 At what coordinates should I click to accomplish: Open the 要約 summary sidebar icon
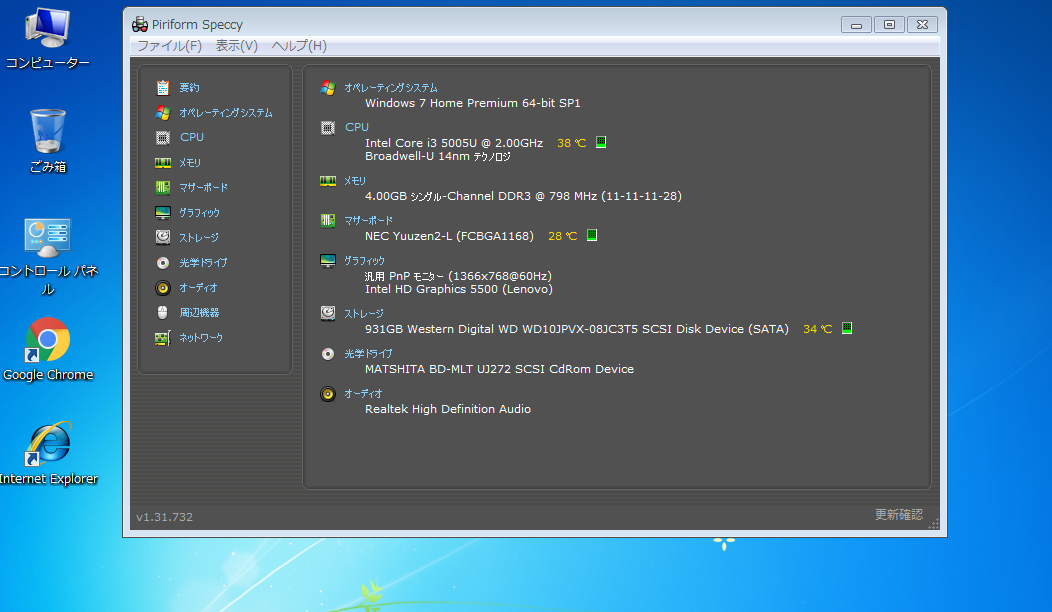tap(162, 87)
